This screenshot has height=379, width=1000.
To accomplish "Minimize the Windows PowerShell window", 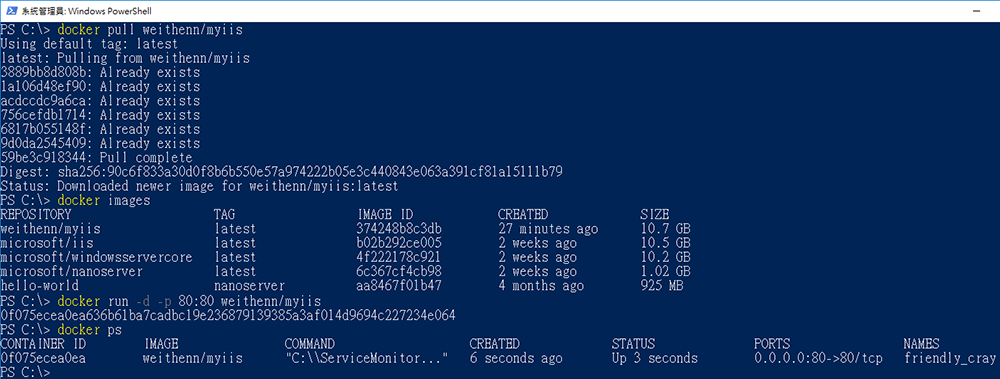I will tap(976, 11).
